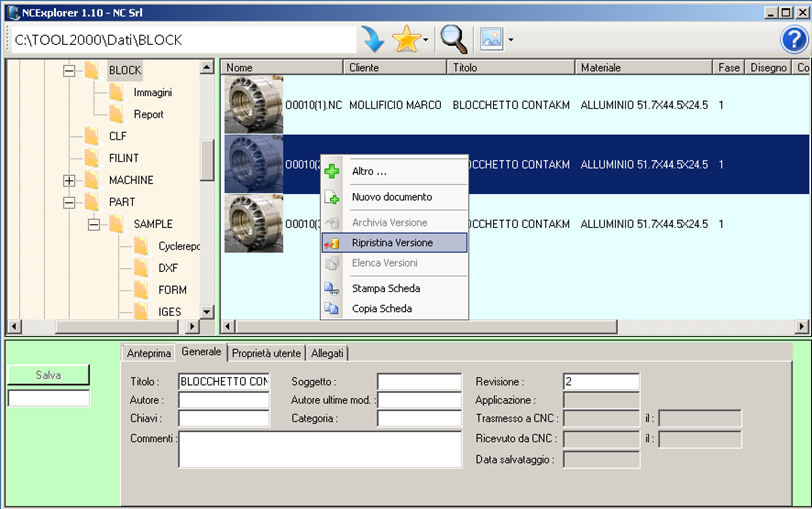The height and width of the screenshot is (509, 812).
Task: Click the image view mode icon
Action: [491, 39]
